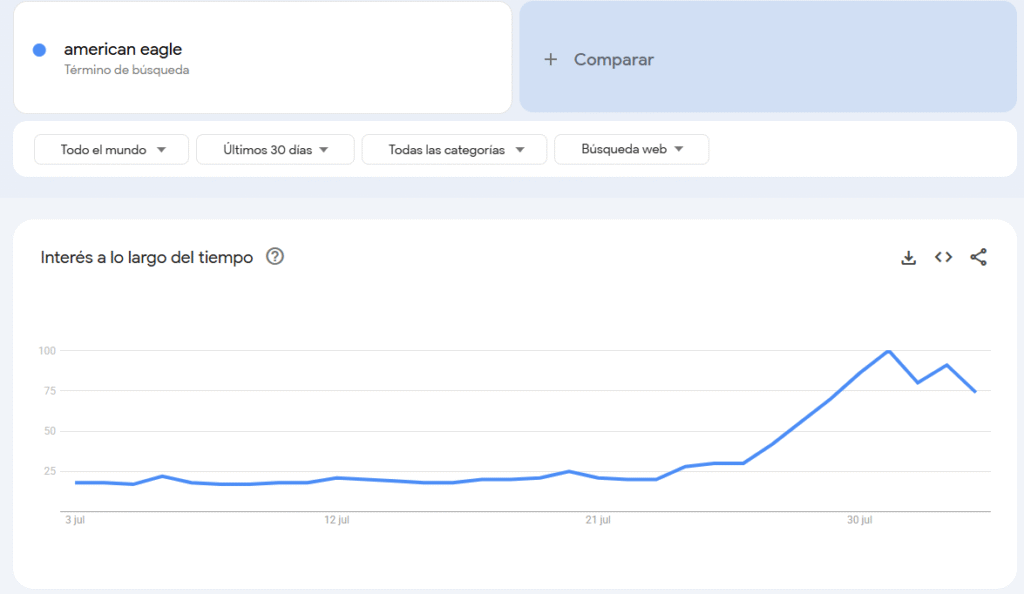Download the interest over time chart data
Image resolution: width=1024 pixels, height=594 pixels.
tap(908, 257)
